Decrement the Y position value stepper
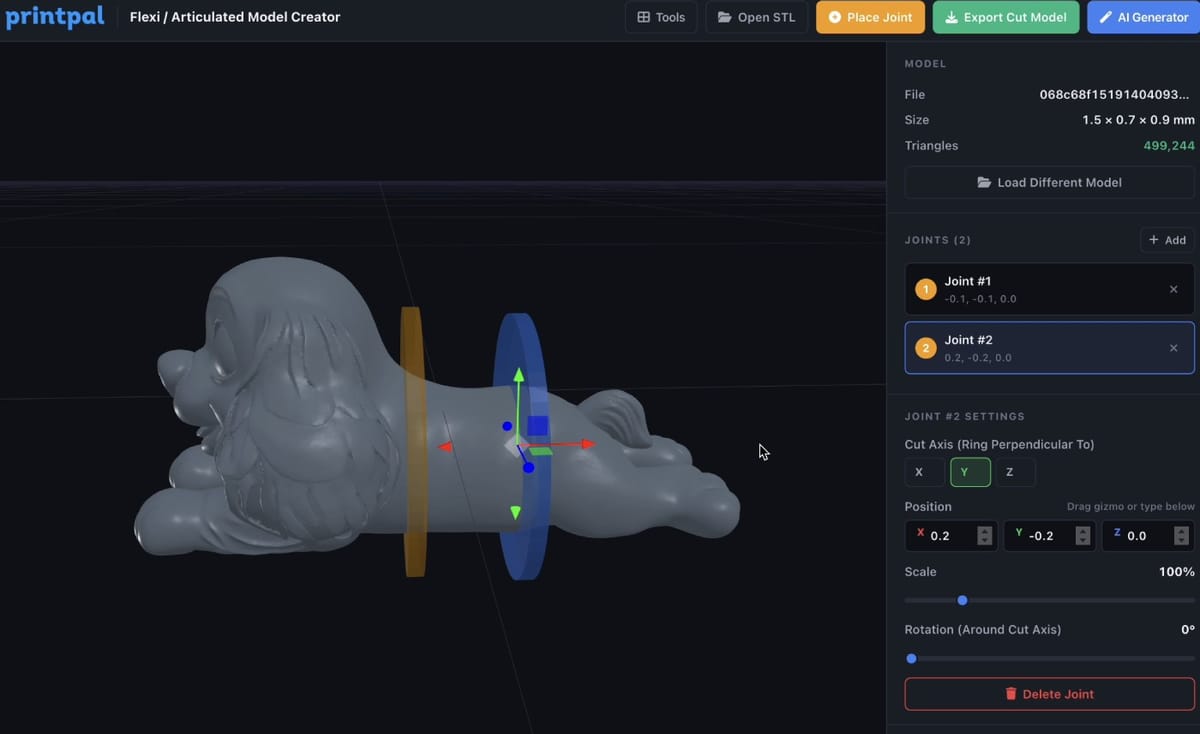The width and height of the screenshot is (1200, 734). 1083,540
